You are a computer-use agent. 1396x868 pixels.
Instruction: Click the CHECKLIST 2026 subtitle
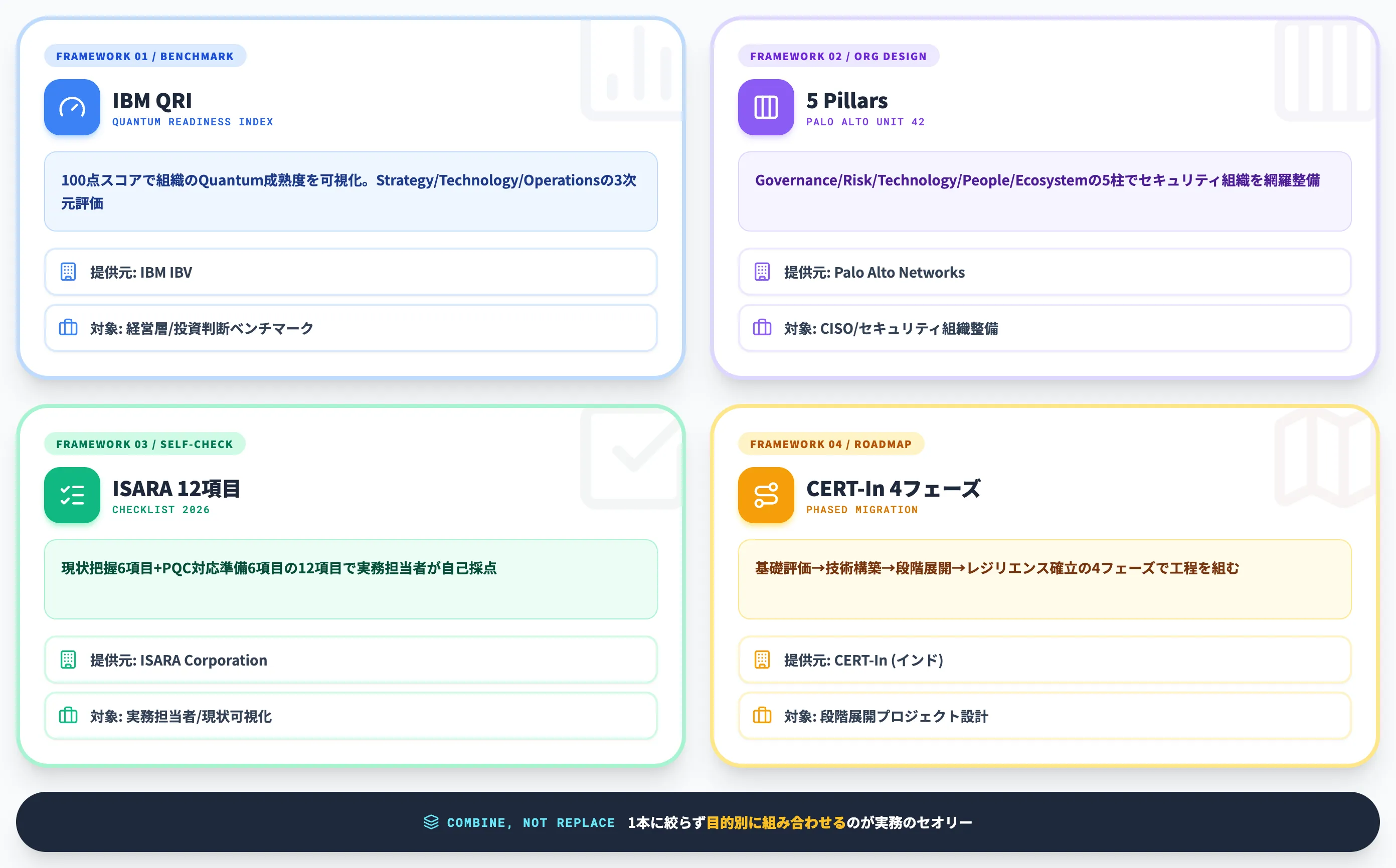(161, 510)
